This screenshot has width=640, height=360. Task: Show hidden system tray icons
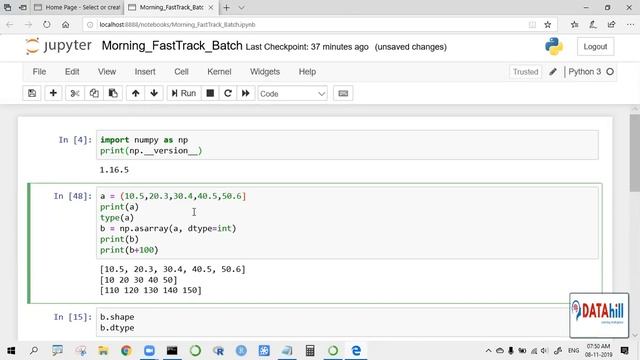[x=488, y=351]
